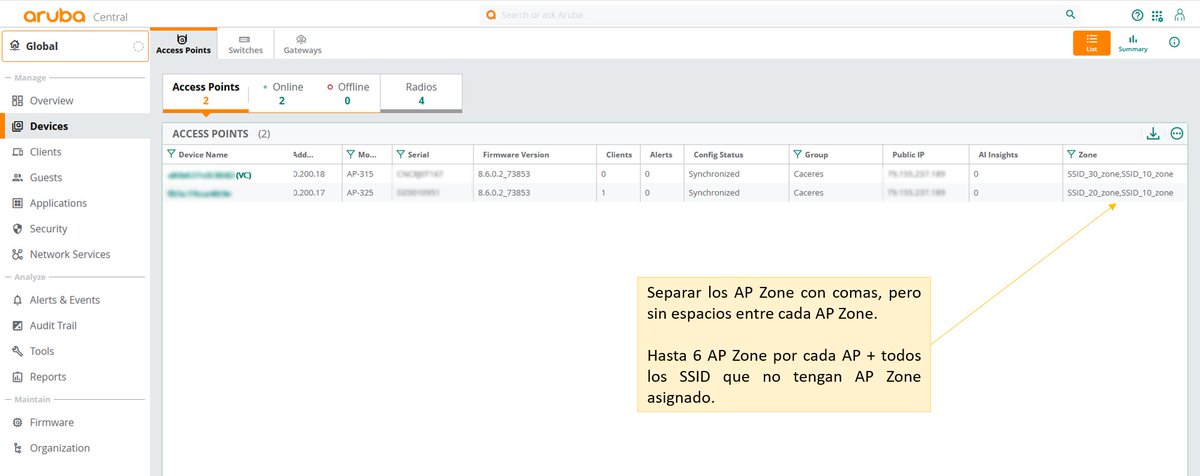Click the AP-315 model cell
Image resolution: width=1200 pixels, height=476 pixels.
click(x=361, y=174)
